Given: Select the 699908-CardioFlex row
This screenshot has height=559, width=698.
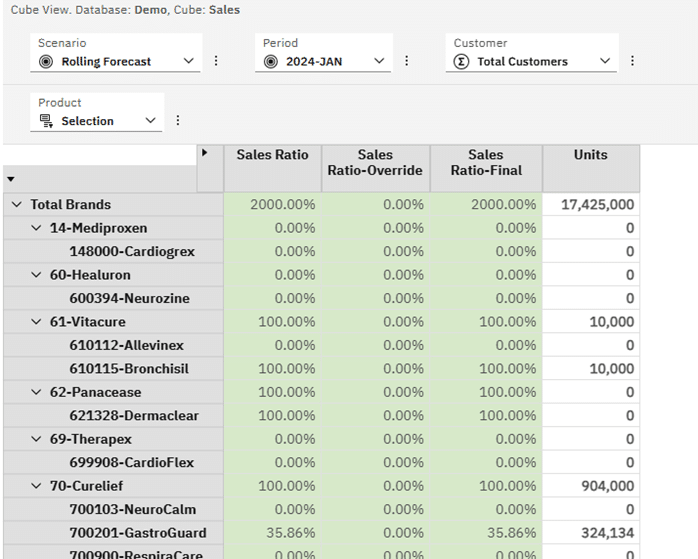Looking at the screenshot, I should 114,462.
